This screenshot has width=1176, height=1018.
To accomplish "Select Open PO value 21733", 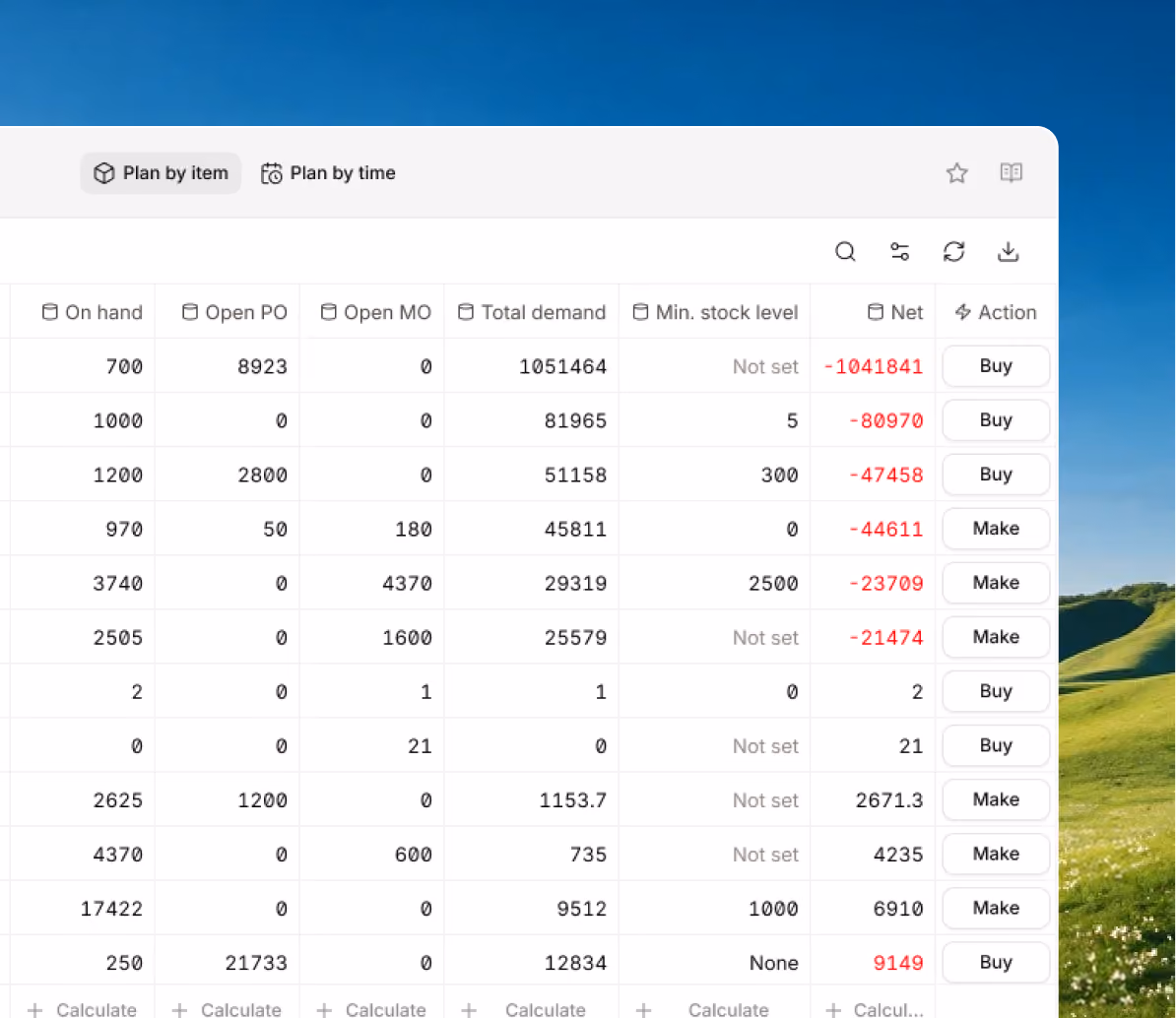I will click(256, 963).
